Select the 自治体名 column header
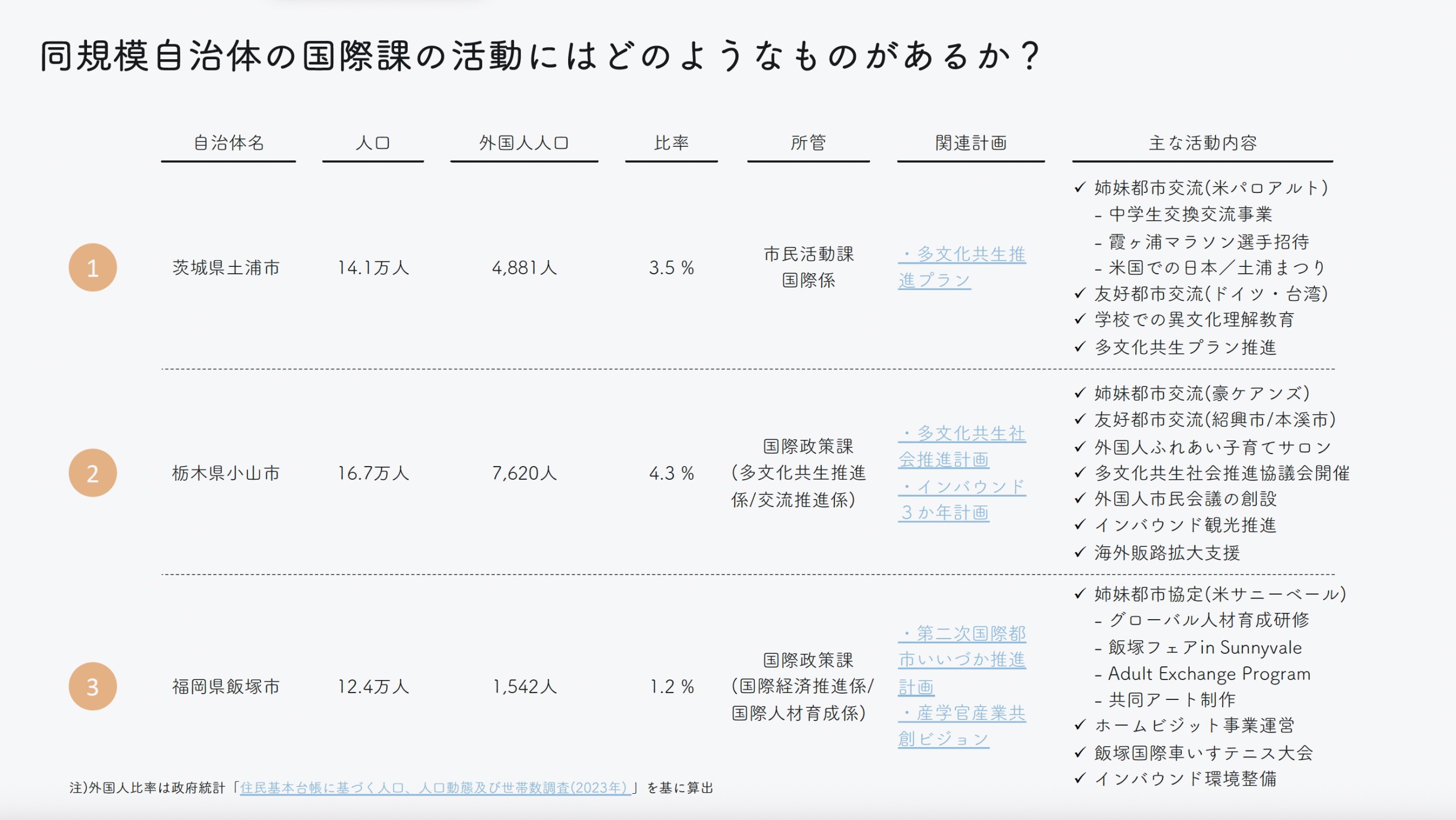This screenshot has width=1456, height=820. pyautogui.click(x=229, y=142)
